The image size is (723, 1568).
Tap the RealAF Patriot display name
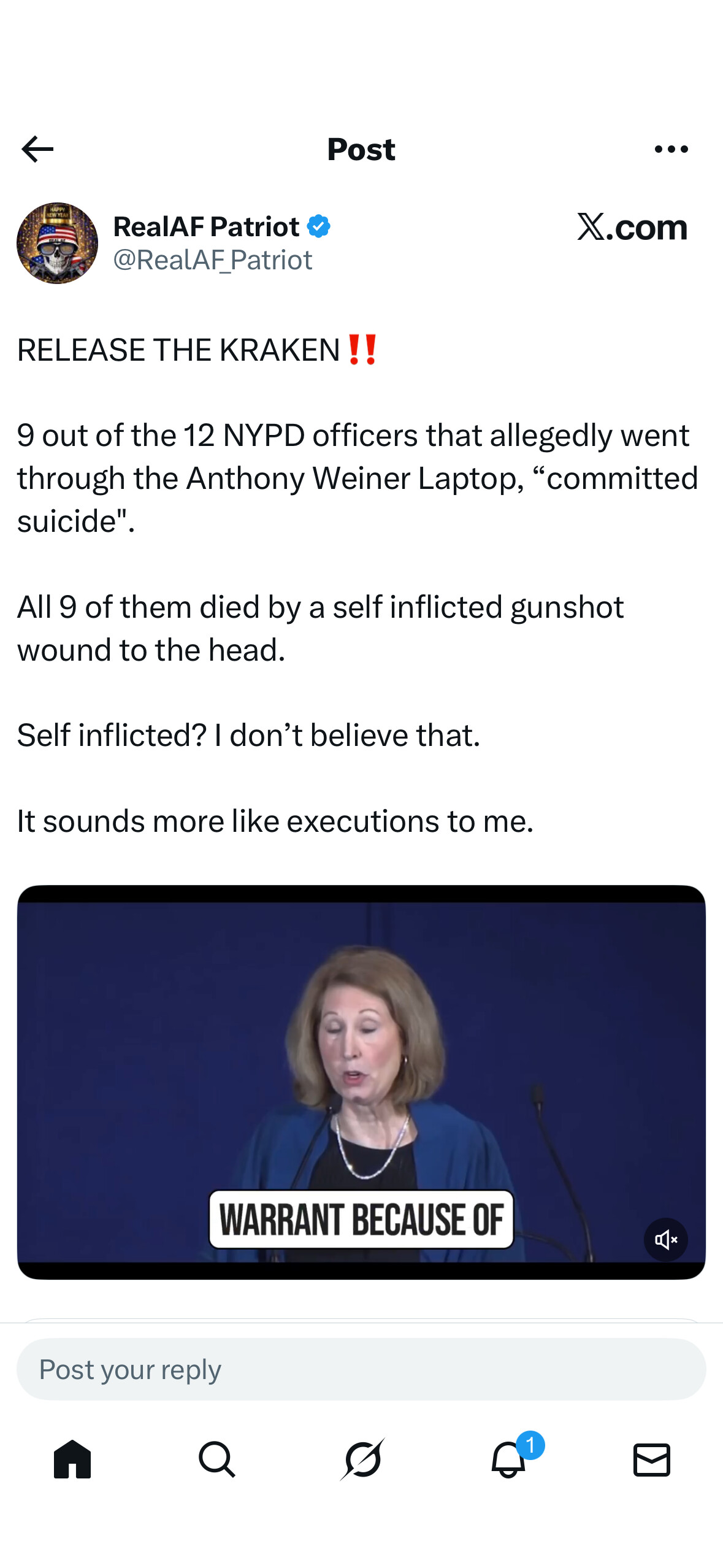206,227
